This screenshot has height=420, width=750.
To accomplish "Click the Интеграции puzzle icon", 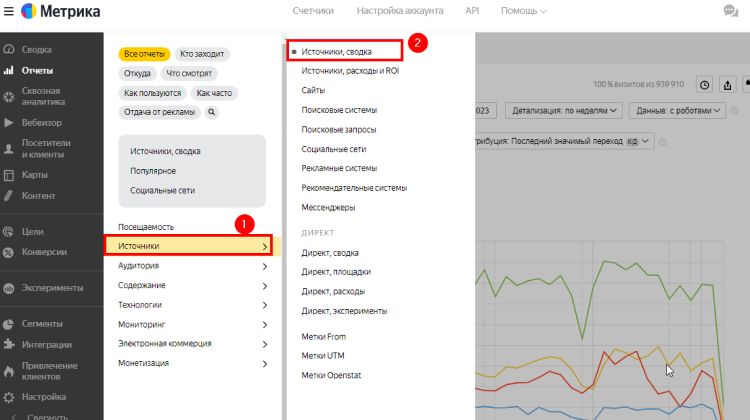I will click(9, 344).
